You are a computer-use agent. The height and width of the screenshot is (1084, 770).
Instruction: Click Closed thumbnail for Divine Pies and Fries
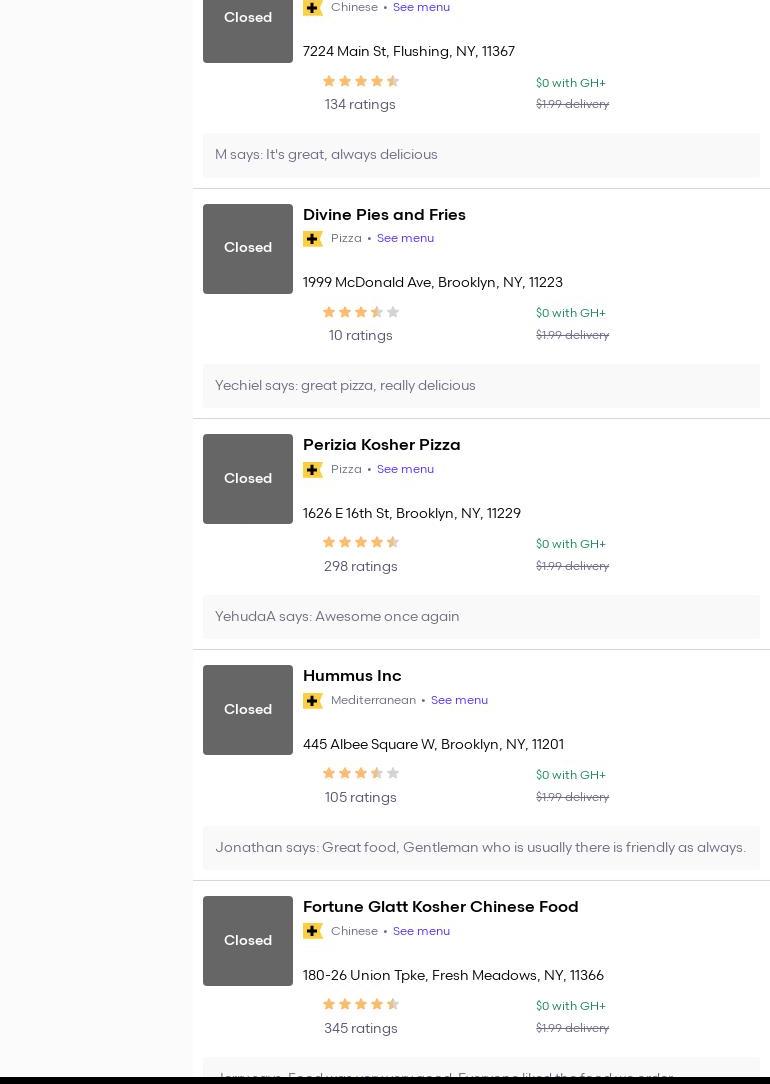click(248, 249)
